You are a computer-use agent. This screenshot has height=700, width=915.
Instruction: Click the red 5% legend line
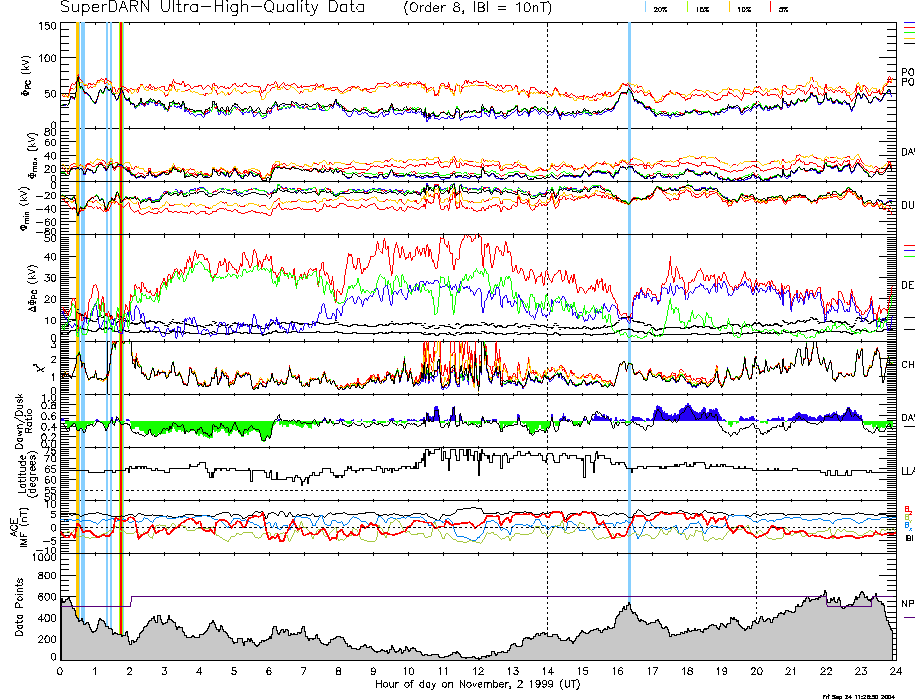tap(771, 7)
